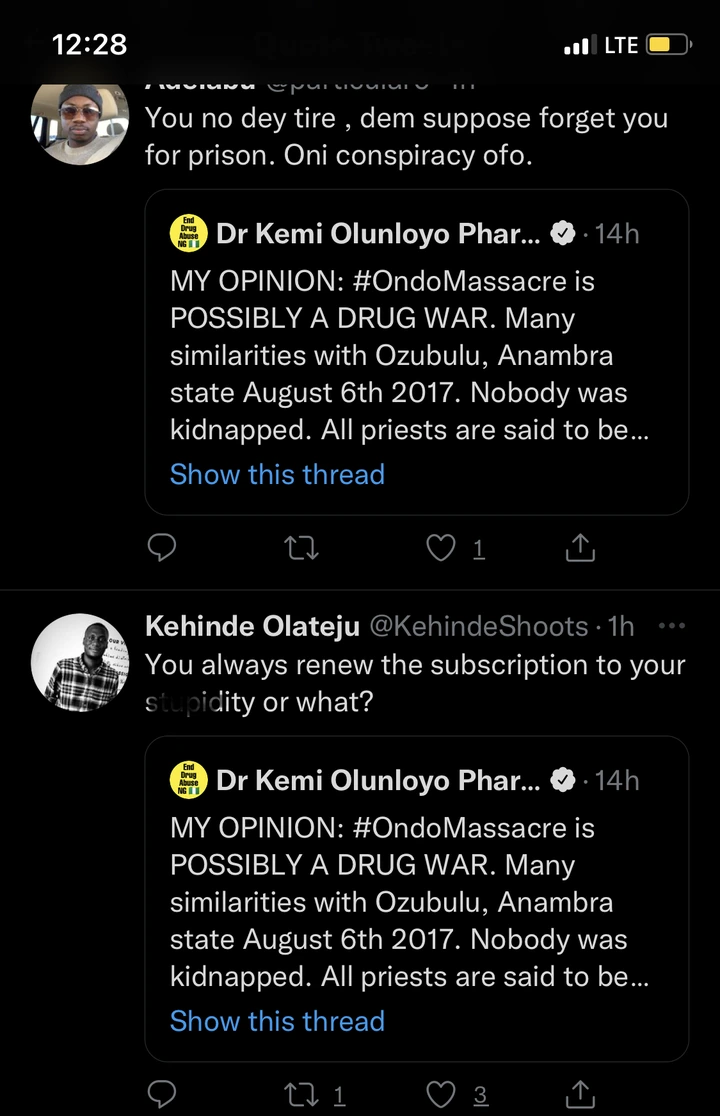Open the first commenter's profile picture

pos(81,116)
